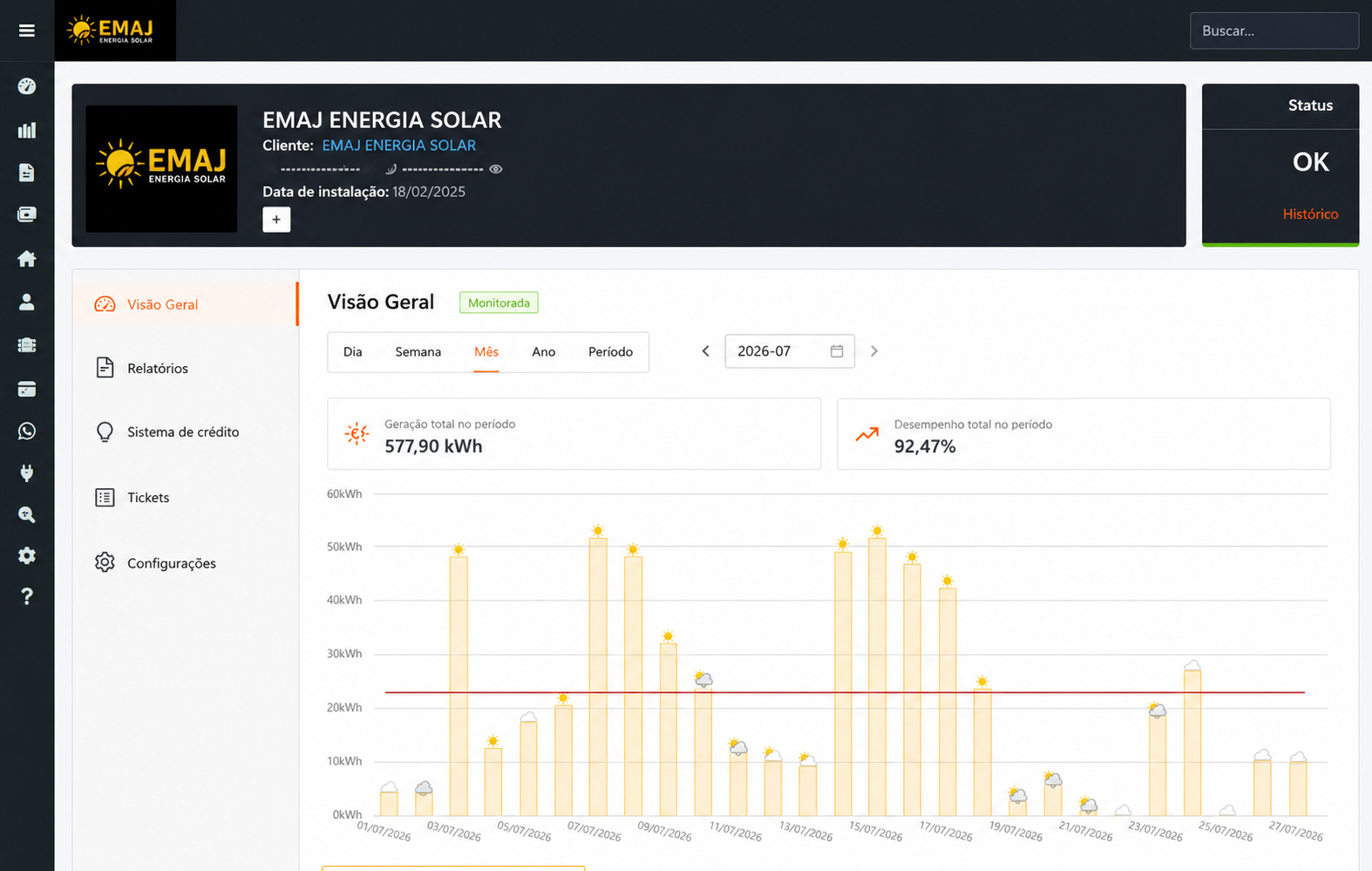Open the ticket icon in dark sidebar

(27, 345)
